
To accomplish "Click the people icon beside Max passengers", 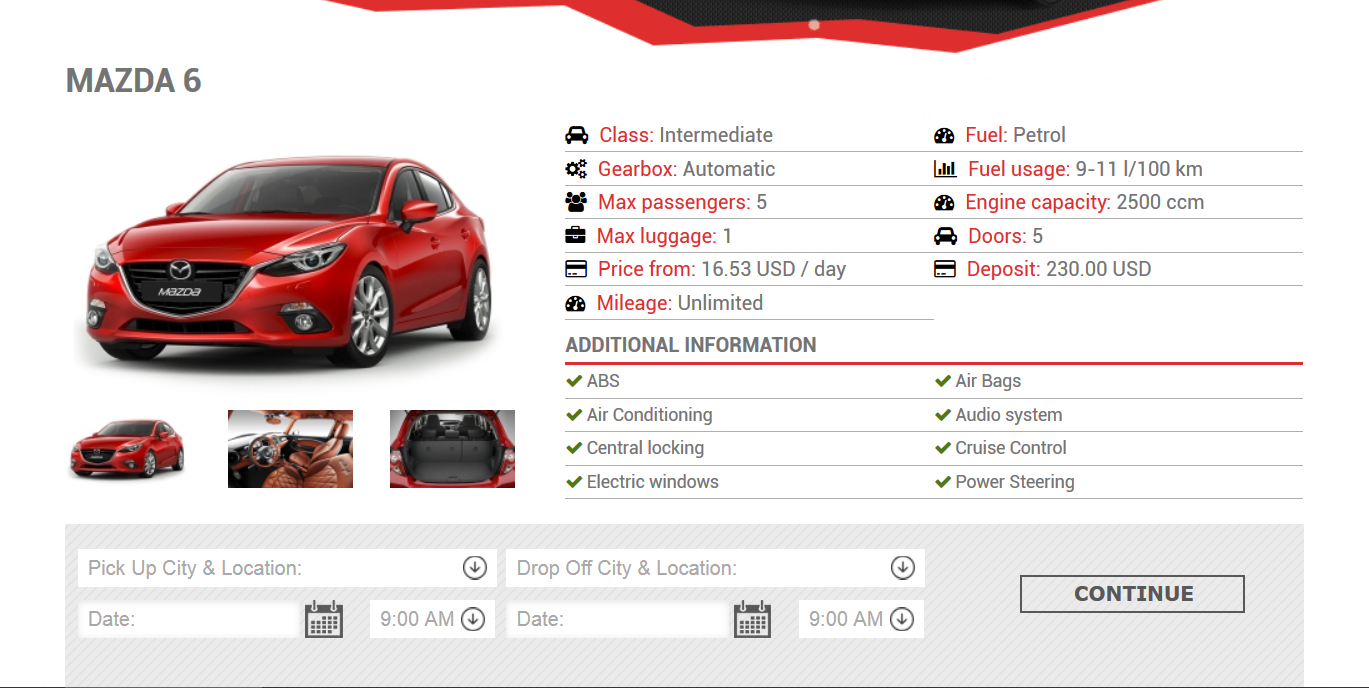I will coord(576,202).
